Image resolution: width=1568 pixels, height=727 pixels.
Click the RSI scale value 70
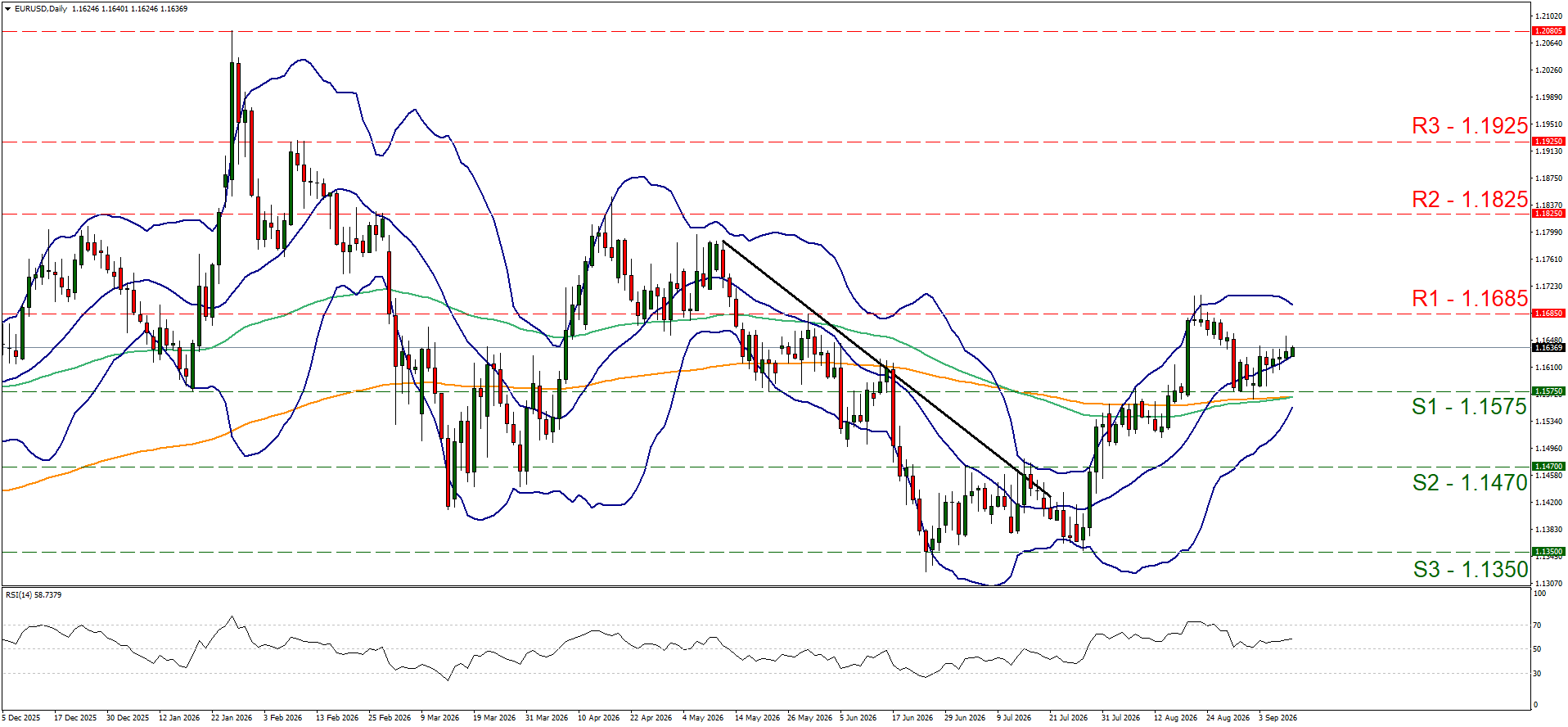pos(1537,625)
